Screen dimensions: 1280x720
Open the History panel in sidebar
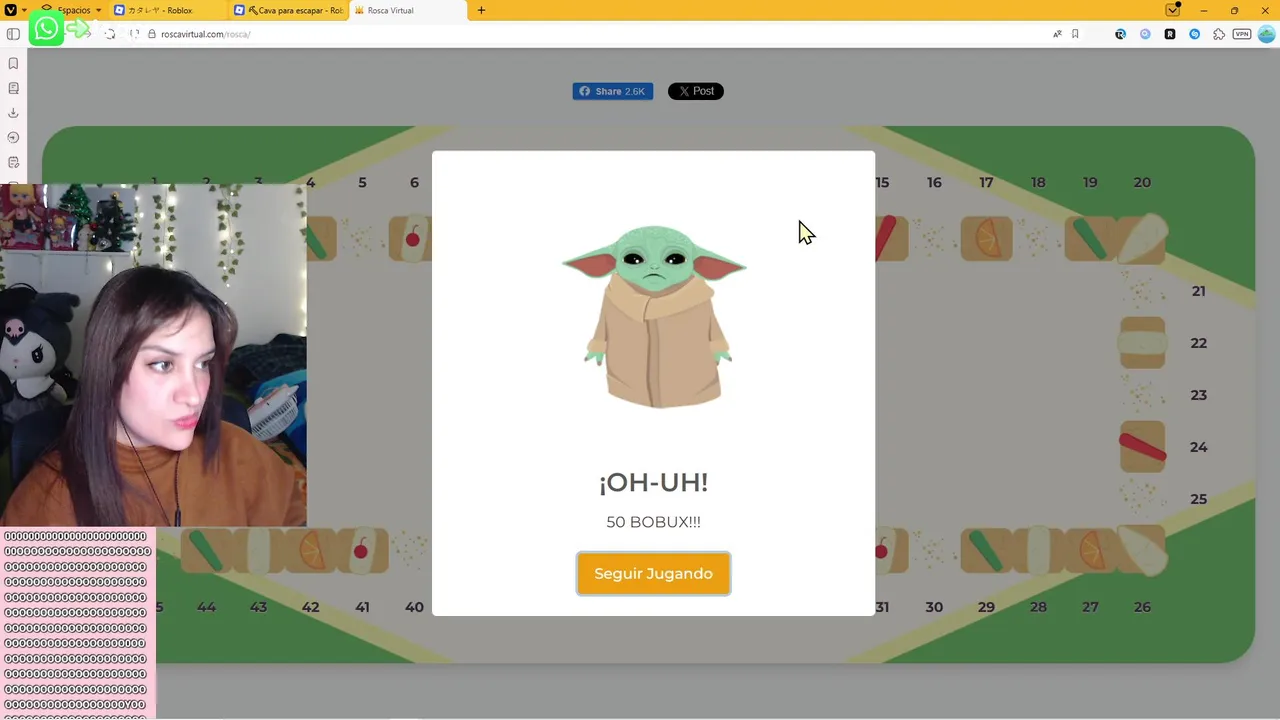click(13, 137)
